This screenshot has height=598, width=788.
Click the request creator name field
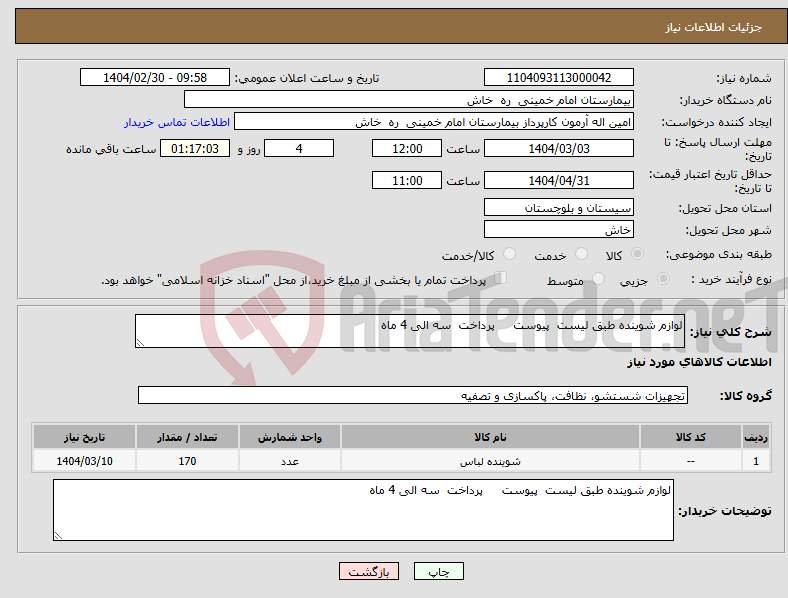(434, 122)
